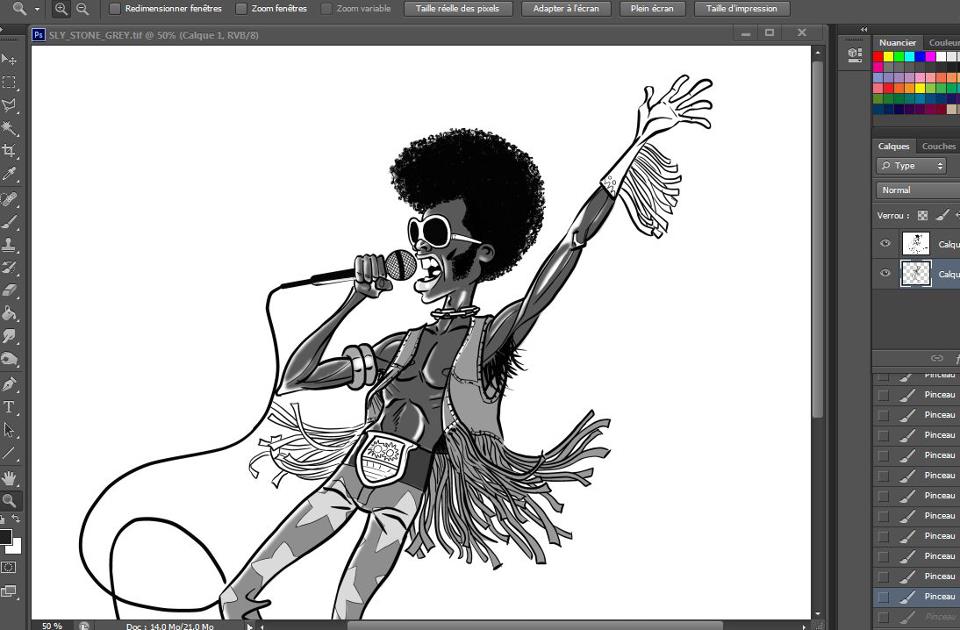Choose the Eraser tool
960x630 pixels.
tap(10, 291)
